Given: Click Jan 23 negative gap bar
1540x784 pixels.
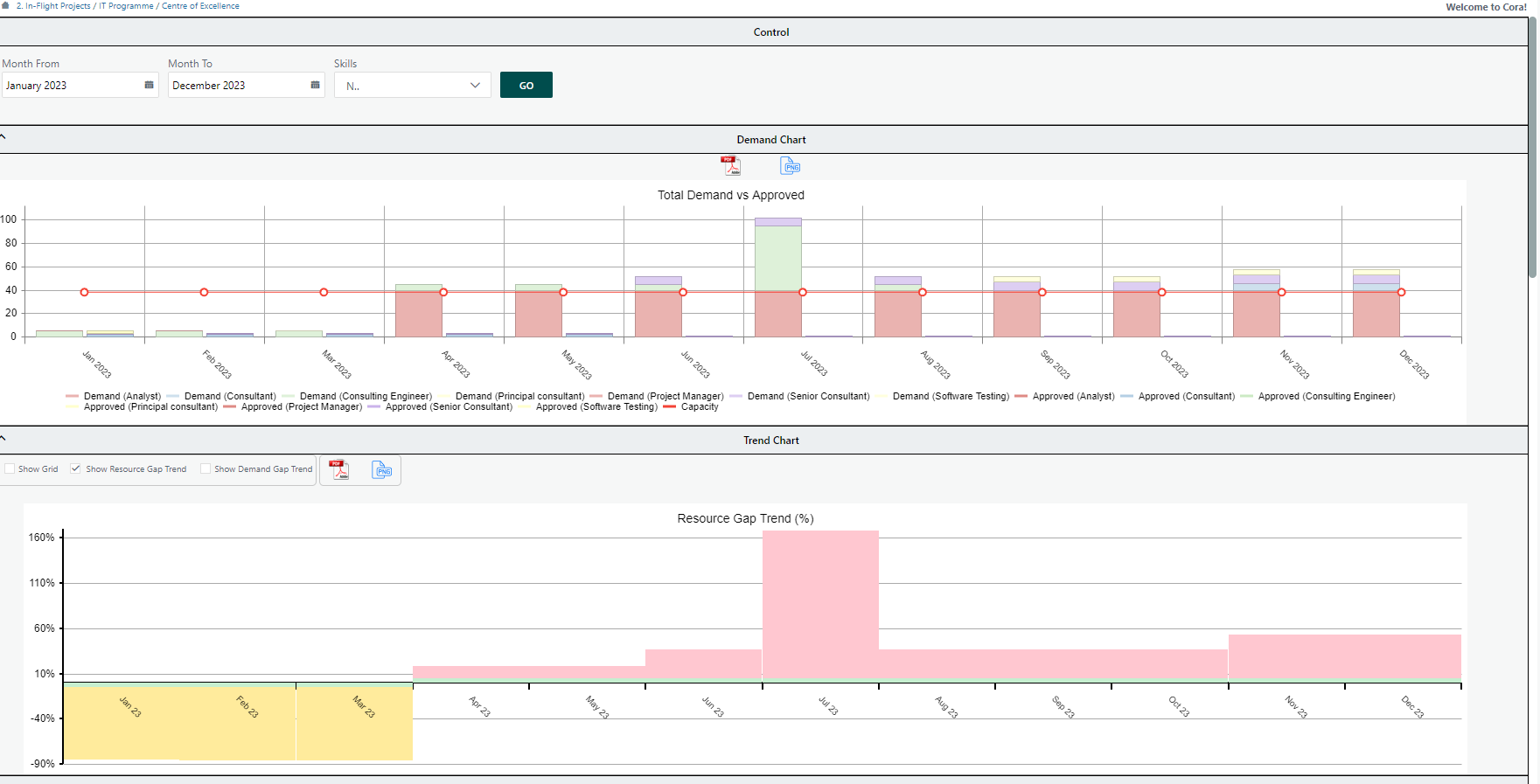Looking at the screenshot, I should pos(122,721).
